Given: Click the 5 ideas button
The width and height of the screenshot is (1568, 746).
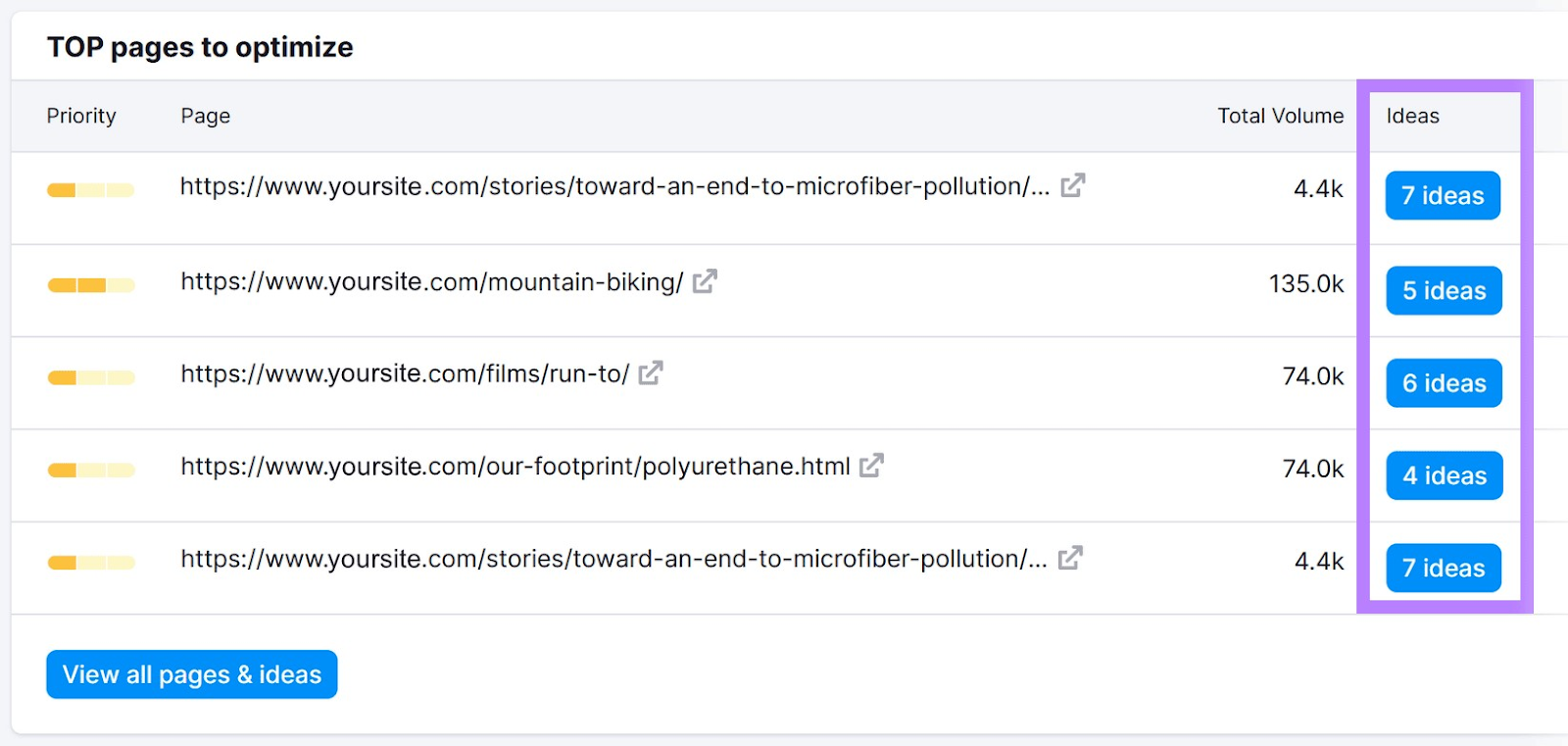Looking at the screenshot, I should 1444,290.
